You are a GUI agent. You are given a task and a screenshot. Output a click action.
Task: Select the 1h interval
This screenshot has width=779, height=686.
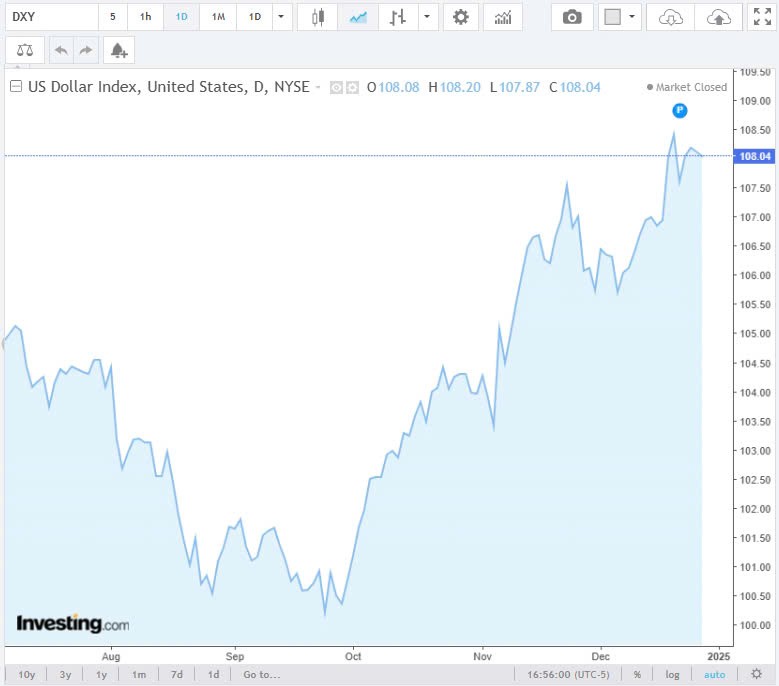tap(146, 17)
